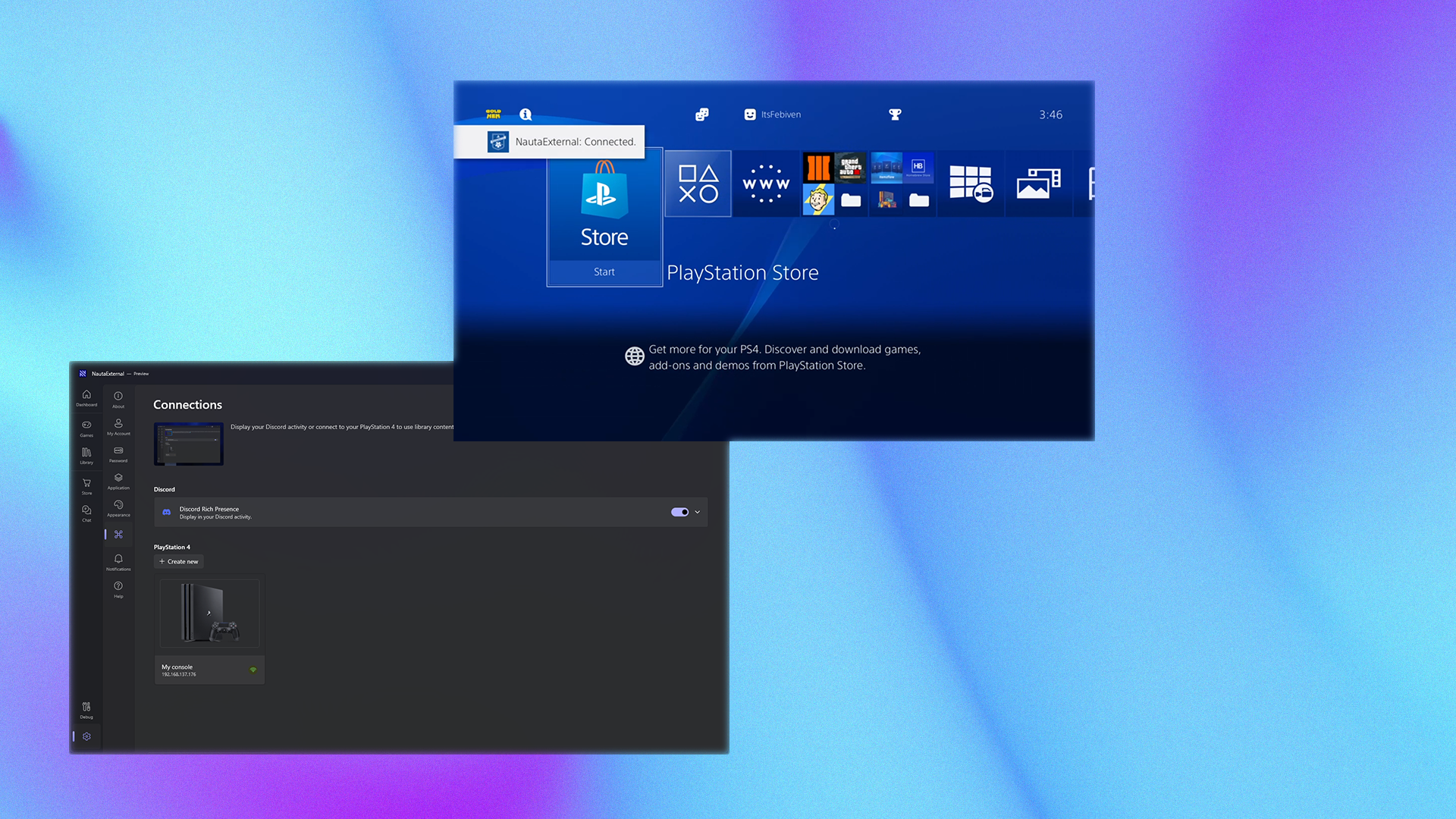Viewport: 1456px width, 819px height.
Task: Open the HB Homebrew Store icon
Action: (918, 168)
